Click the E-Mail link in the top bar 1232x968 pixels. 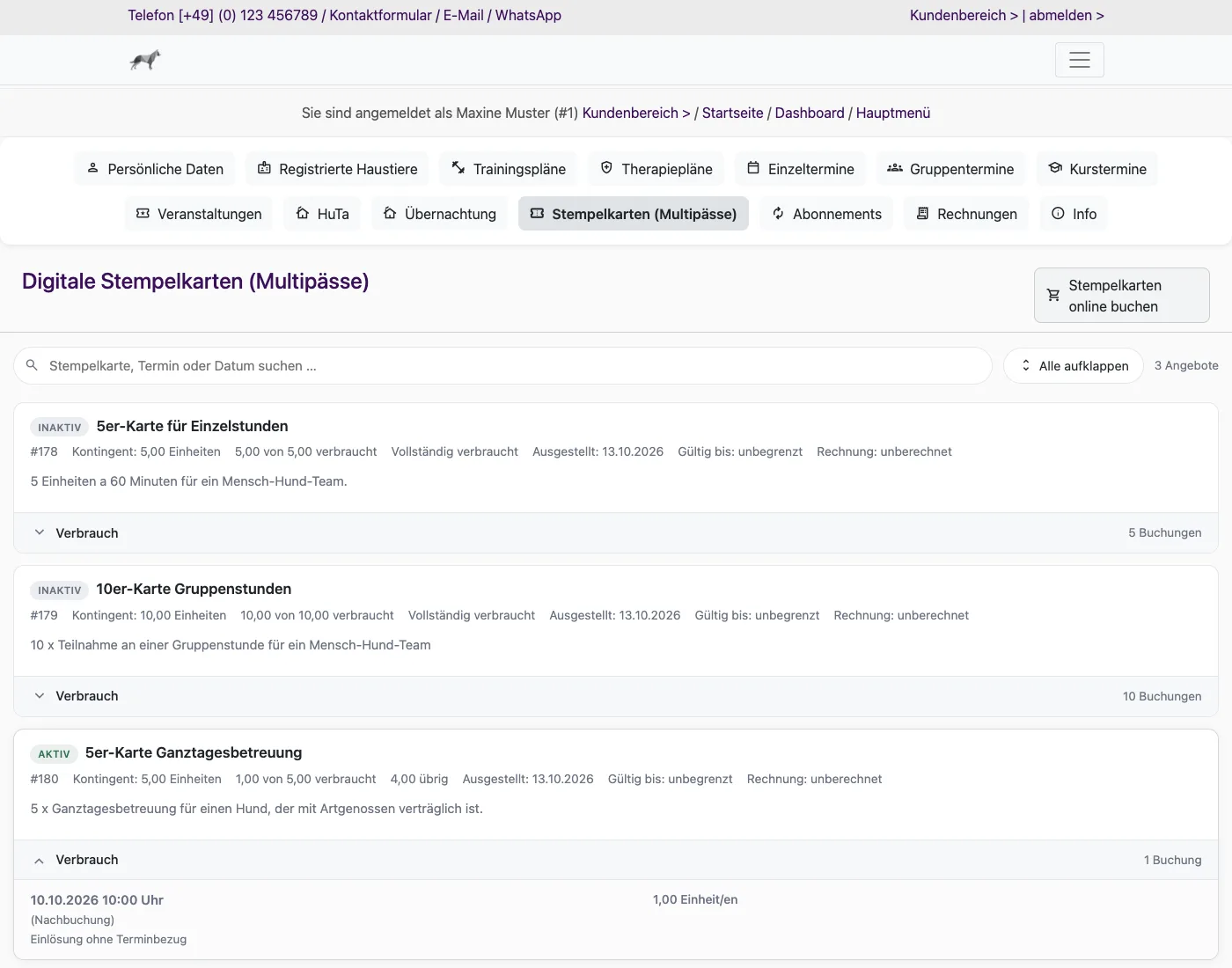pos(464,15)
